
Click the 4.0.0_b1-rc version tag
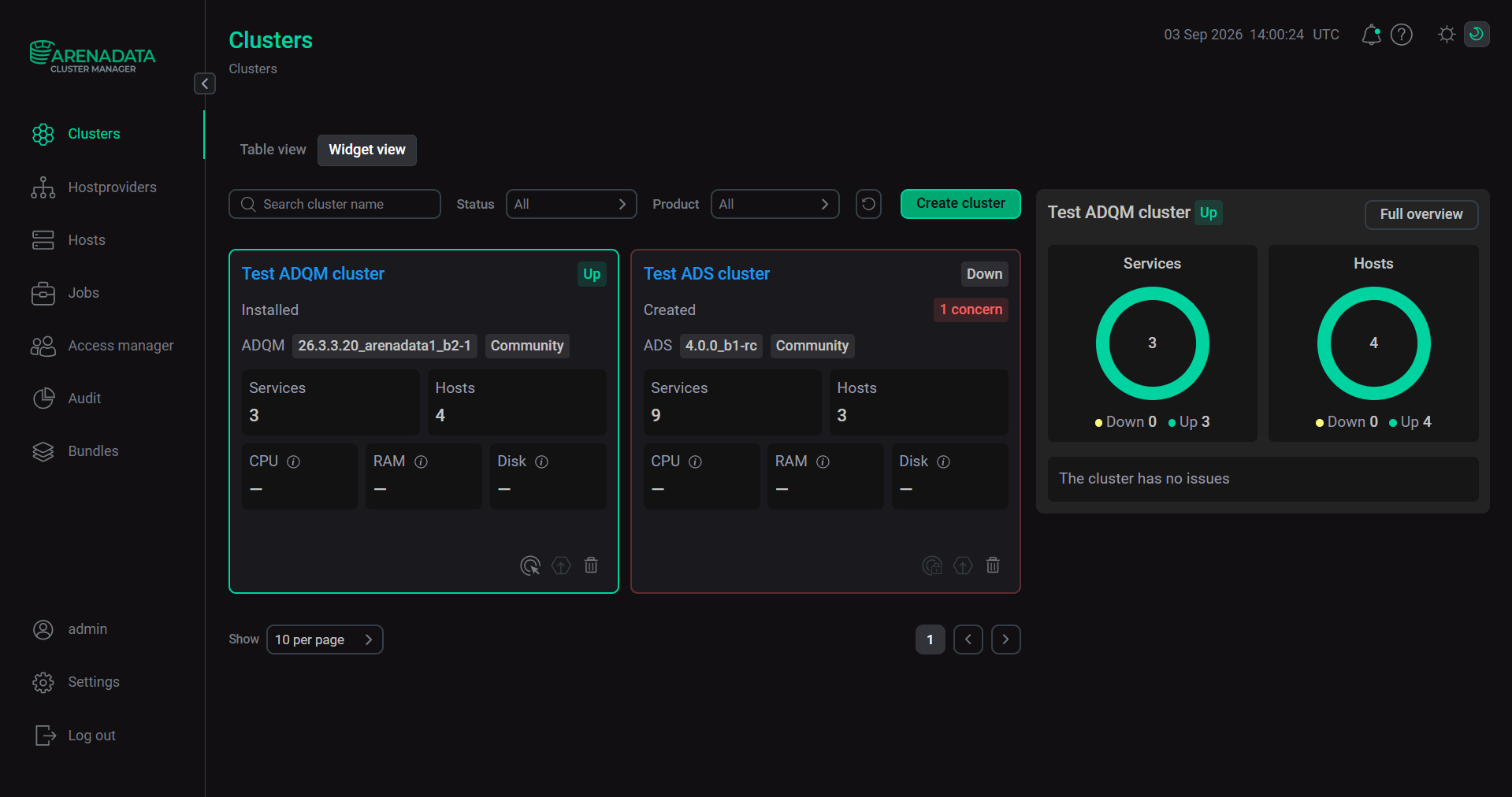[x=721, y=346]
